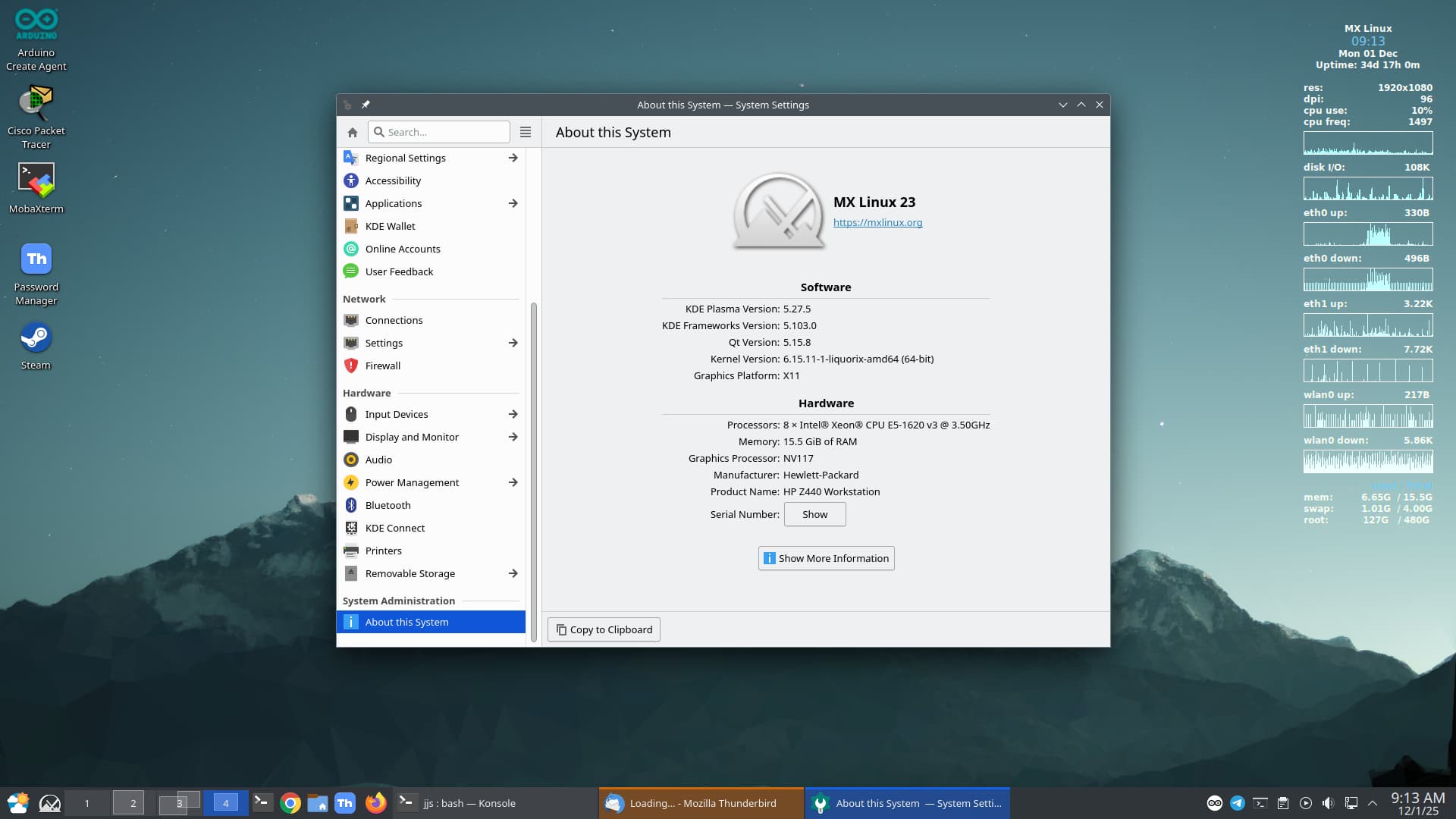
Task: Click the home icon in System Settings
Action: [353, 132]
